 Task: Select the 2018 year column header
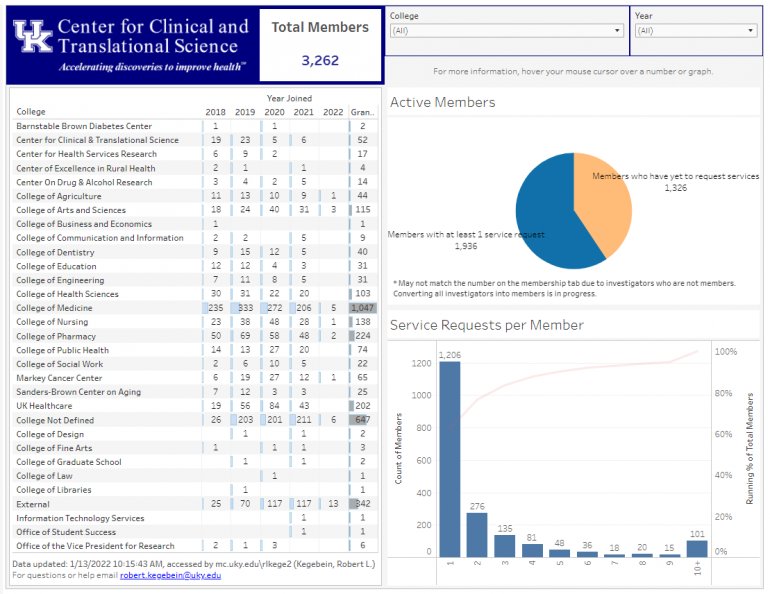click(216, 112)
